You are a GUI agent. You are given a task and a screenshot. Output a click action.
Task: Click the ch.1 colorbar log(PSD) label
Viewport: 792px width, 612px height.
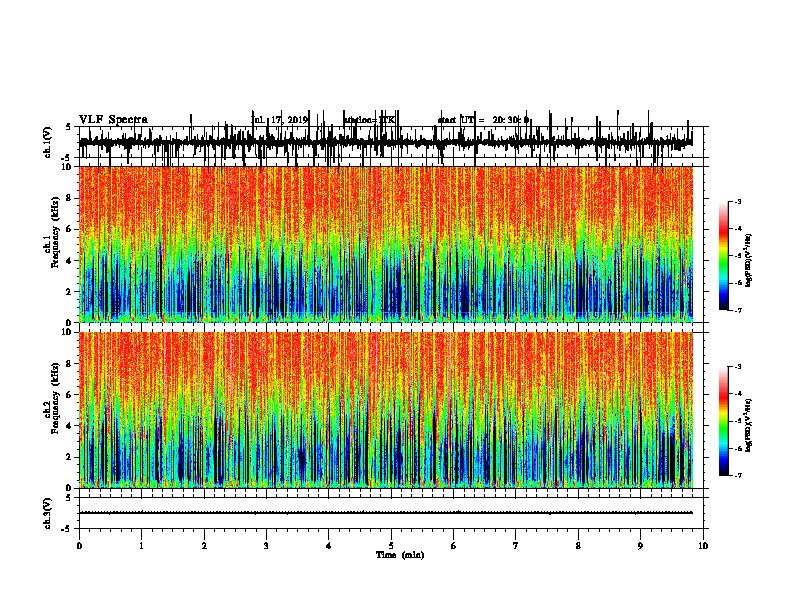point(749,260)
